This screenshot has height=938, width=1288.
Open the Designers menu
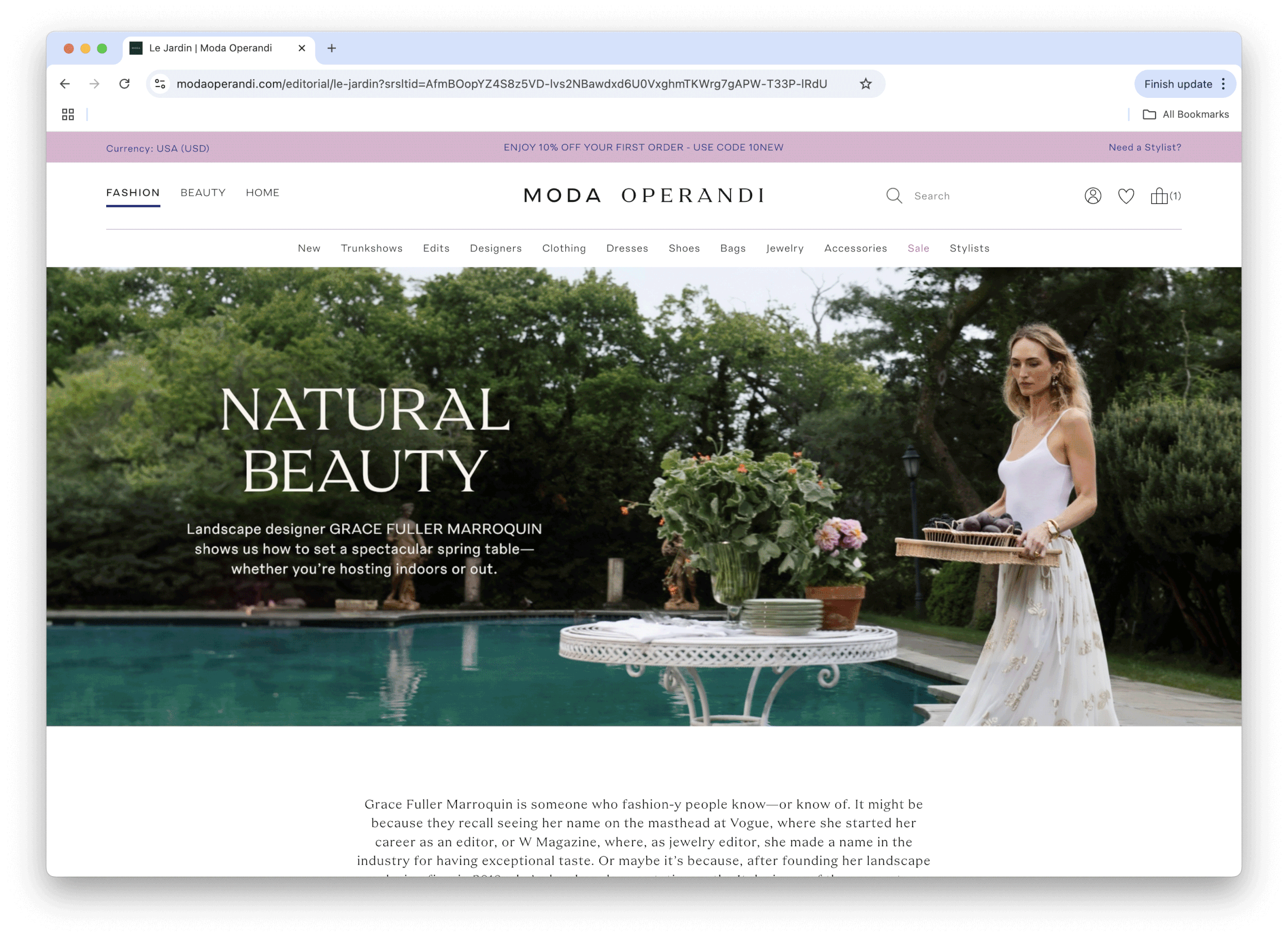(x=495, y=248)
